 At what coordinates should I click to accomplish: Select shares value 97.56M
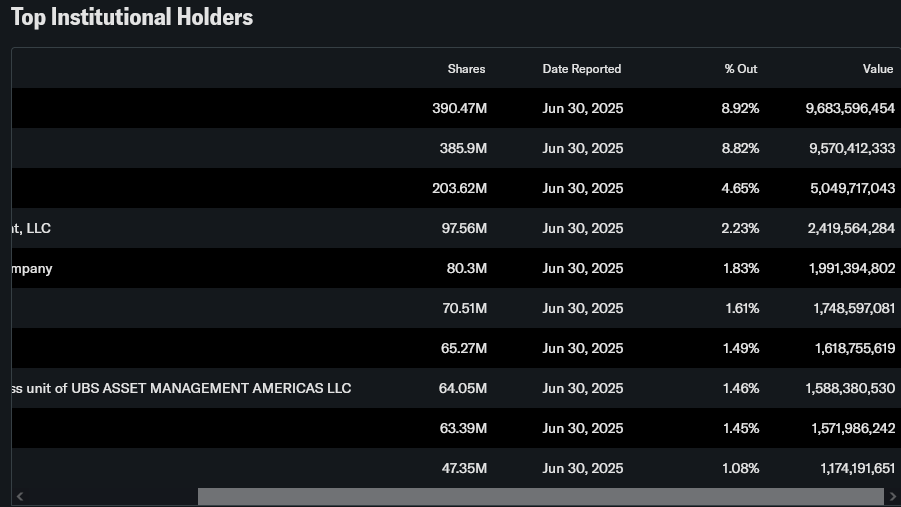point(464,228)
